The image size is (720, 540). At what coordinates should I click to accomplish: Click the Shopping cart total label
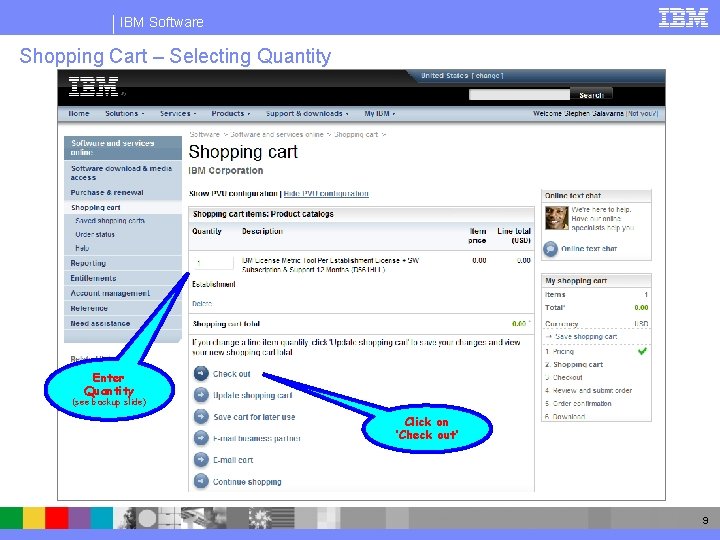coord(226,324)
